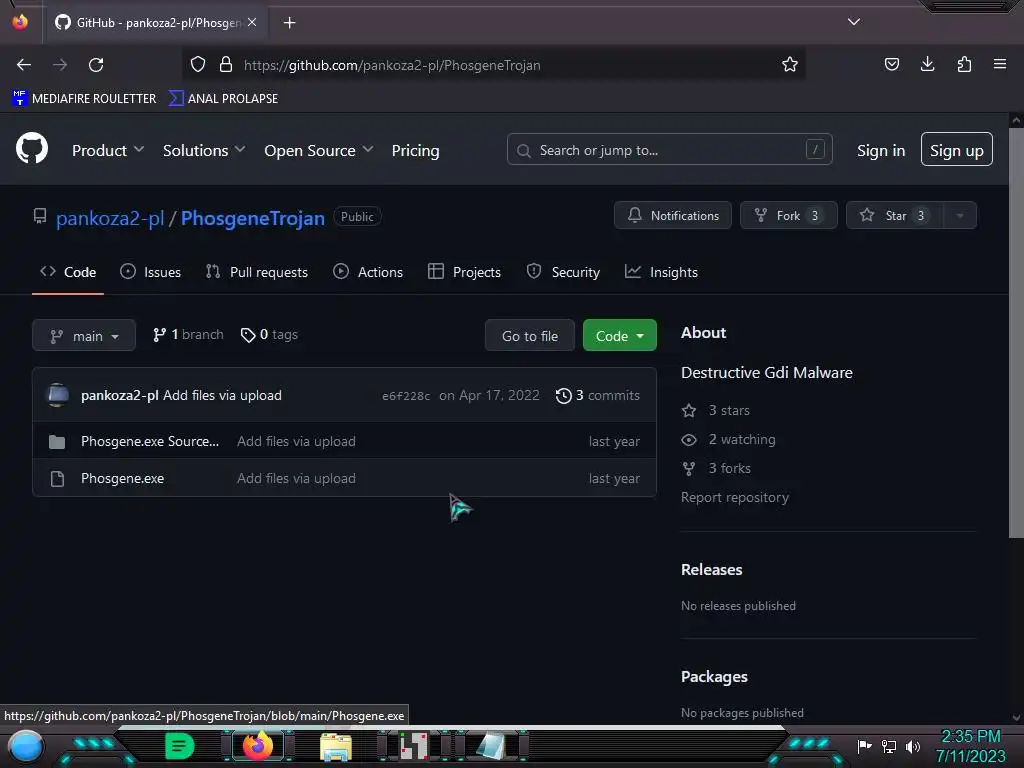Open the Releases heading link
1024x768 pixels.
(x=712, y=569)
